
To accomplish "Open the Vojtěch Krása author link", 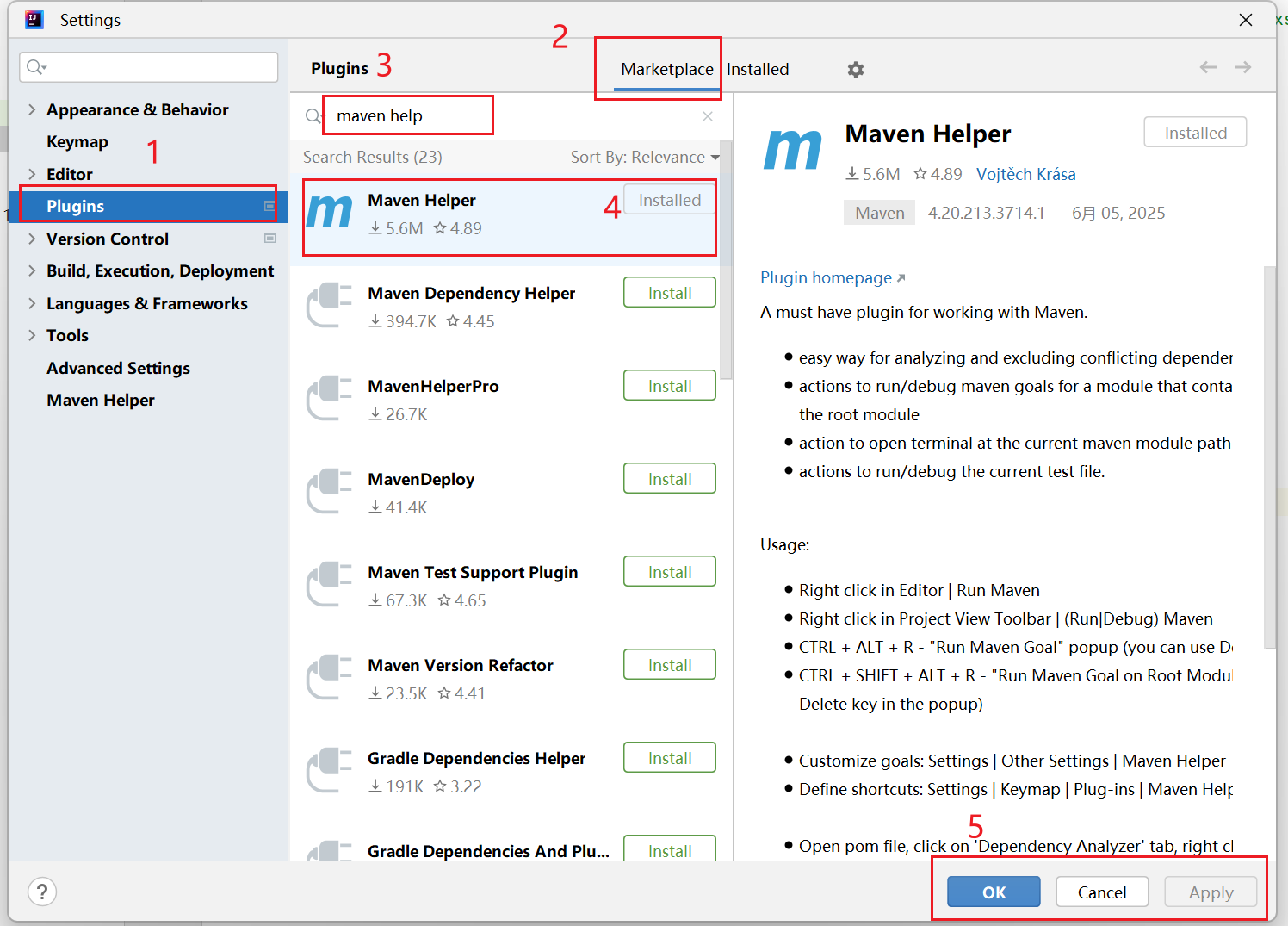I will point(1025,174).
